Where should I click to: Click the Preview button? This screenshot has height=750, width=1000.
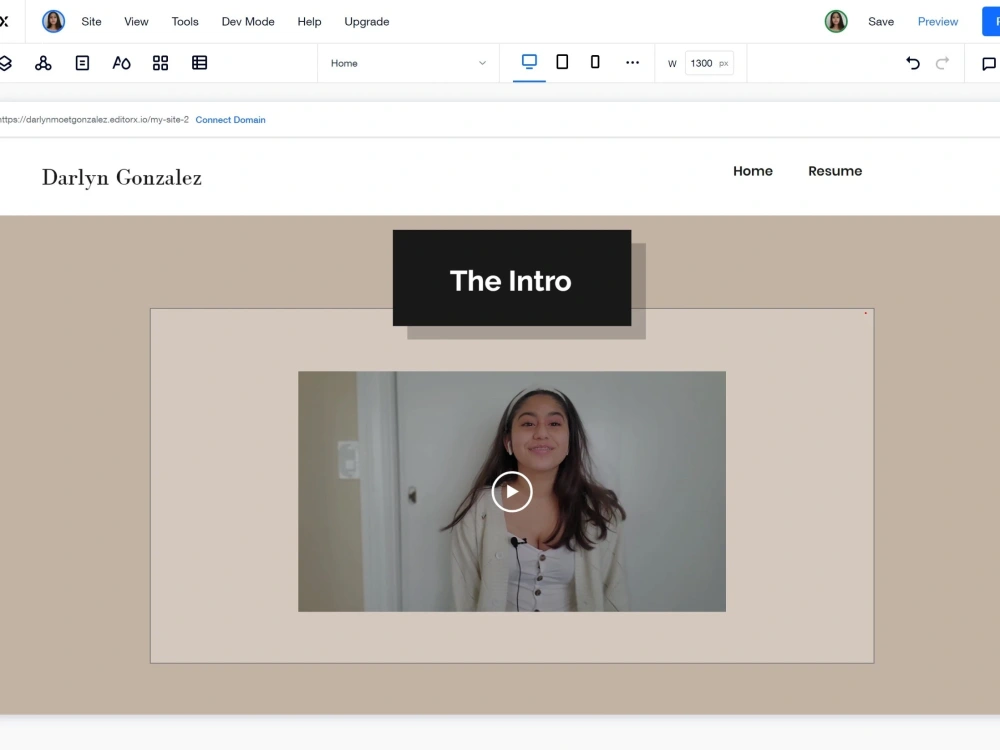coord(938,22)
